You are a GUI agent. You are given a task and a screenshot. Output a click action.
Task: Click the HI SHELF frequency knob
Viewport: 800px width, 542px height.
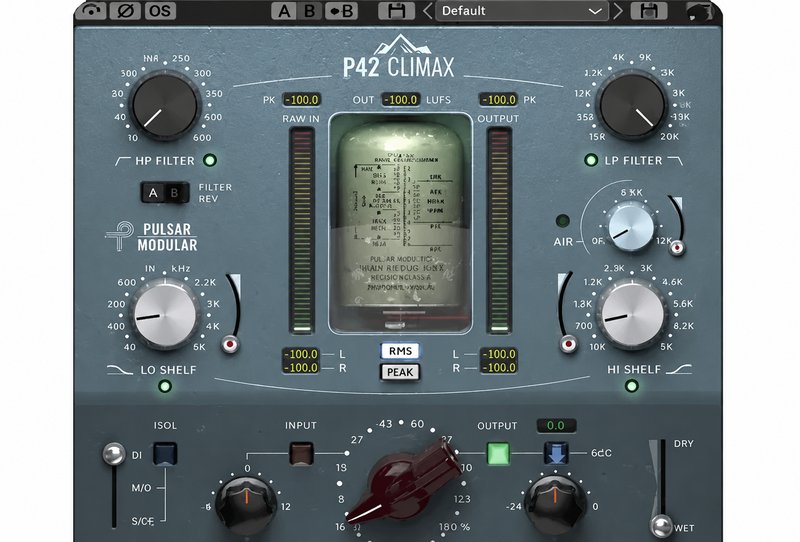[633, 315]
